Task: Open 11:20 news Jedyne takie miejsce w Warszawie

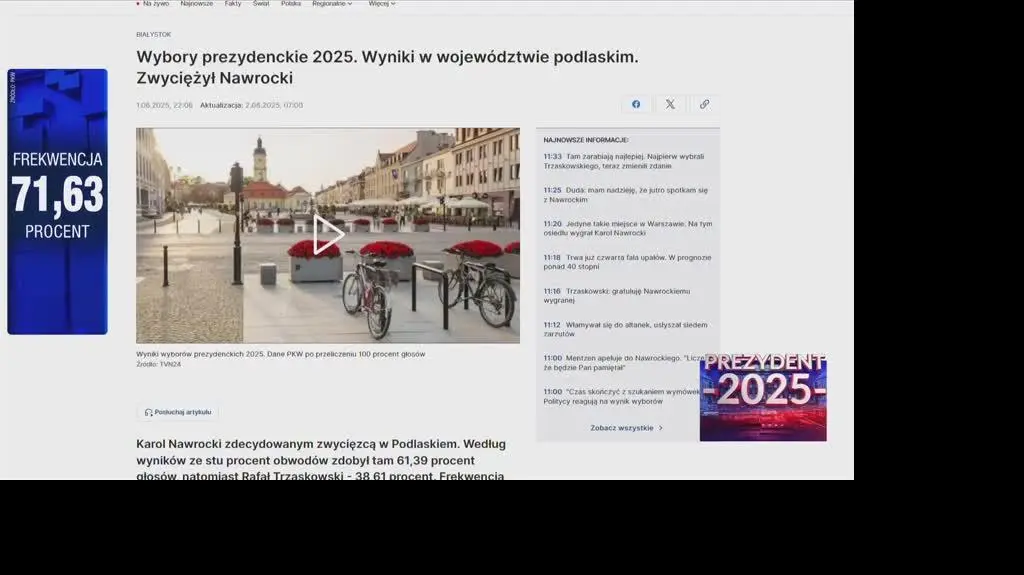Action: click(x=627, y=228)
